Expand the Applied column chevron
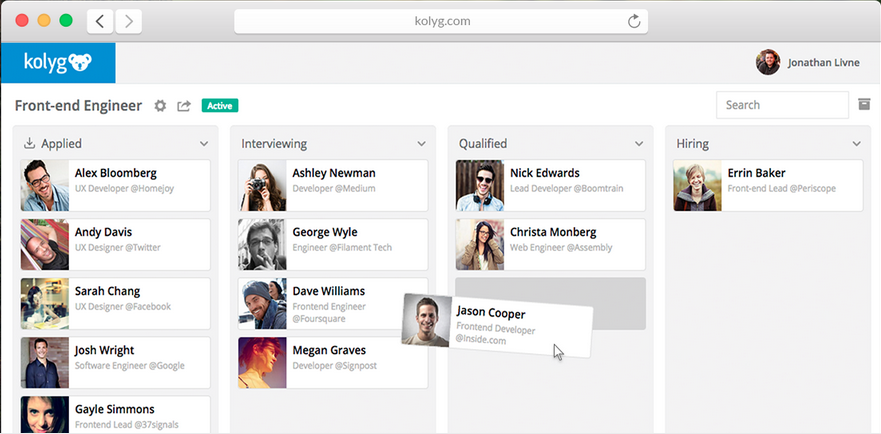This screenshot has width=881, height=434. point(204,144)
